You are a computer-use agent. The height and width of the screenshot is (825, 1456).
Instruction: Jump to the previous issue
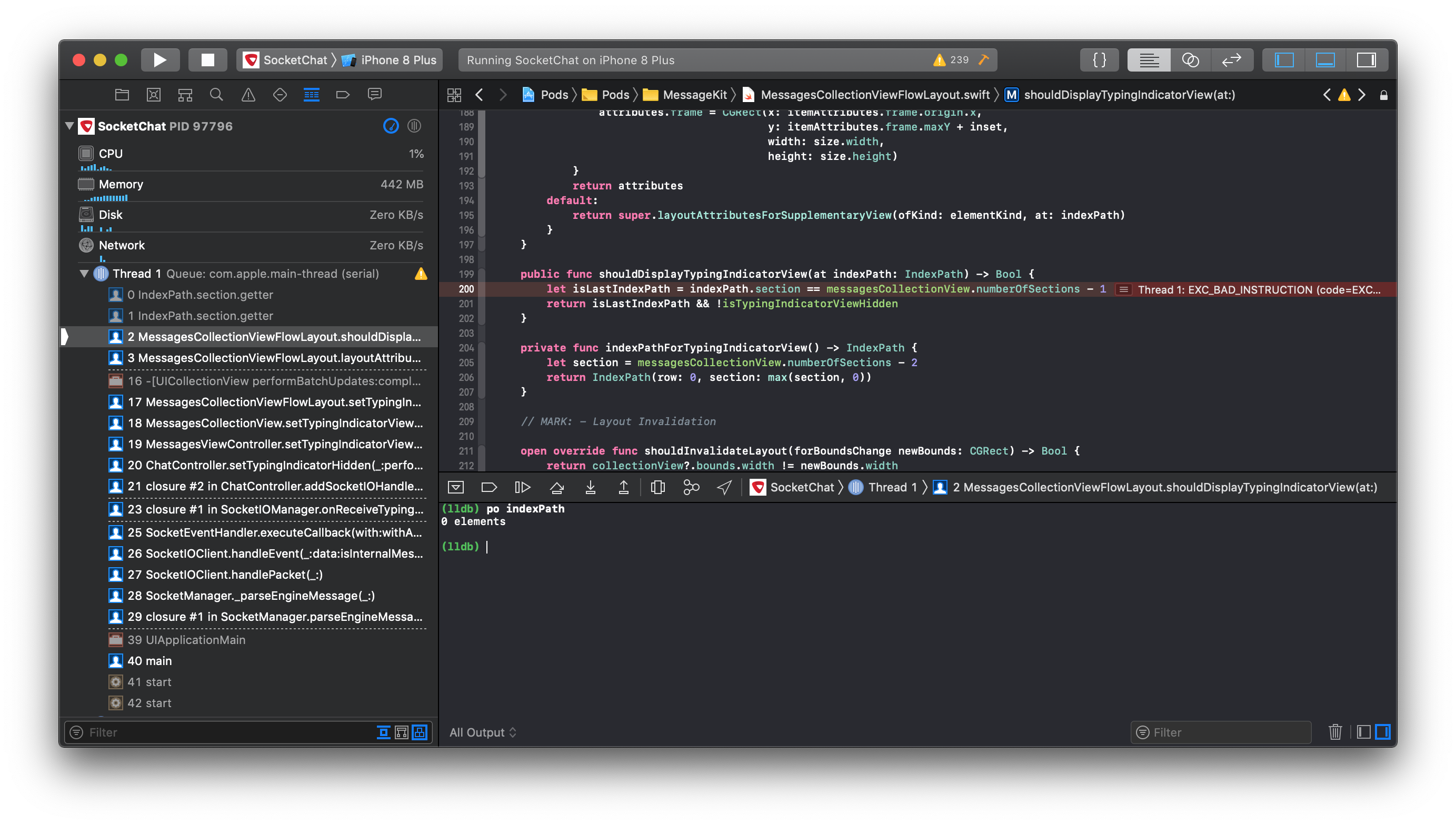(1327, 95)
